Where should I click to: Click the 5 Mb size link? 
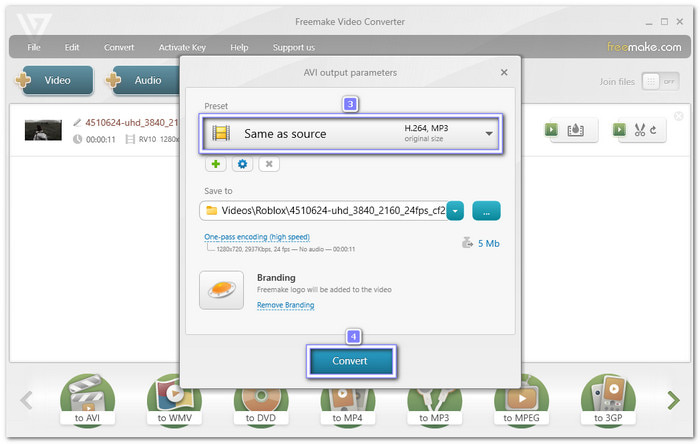[489, 244]
